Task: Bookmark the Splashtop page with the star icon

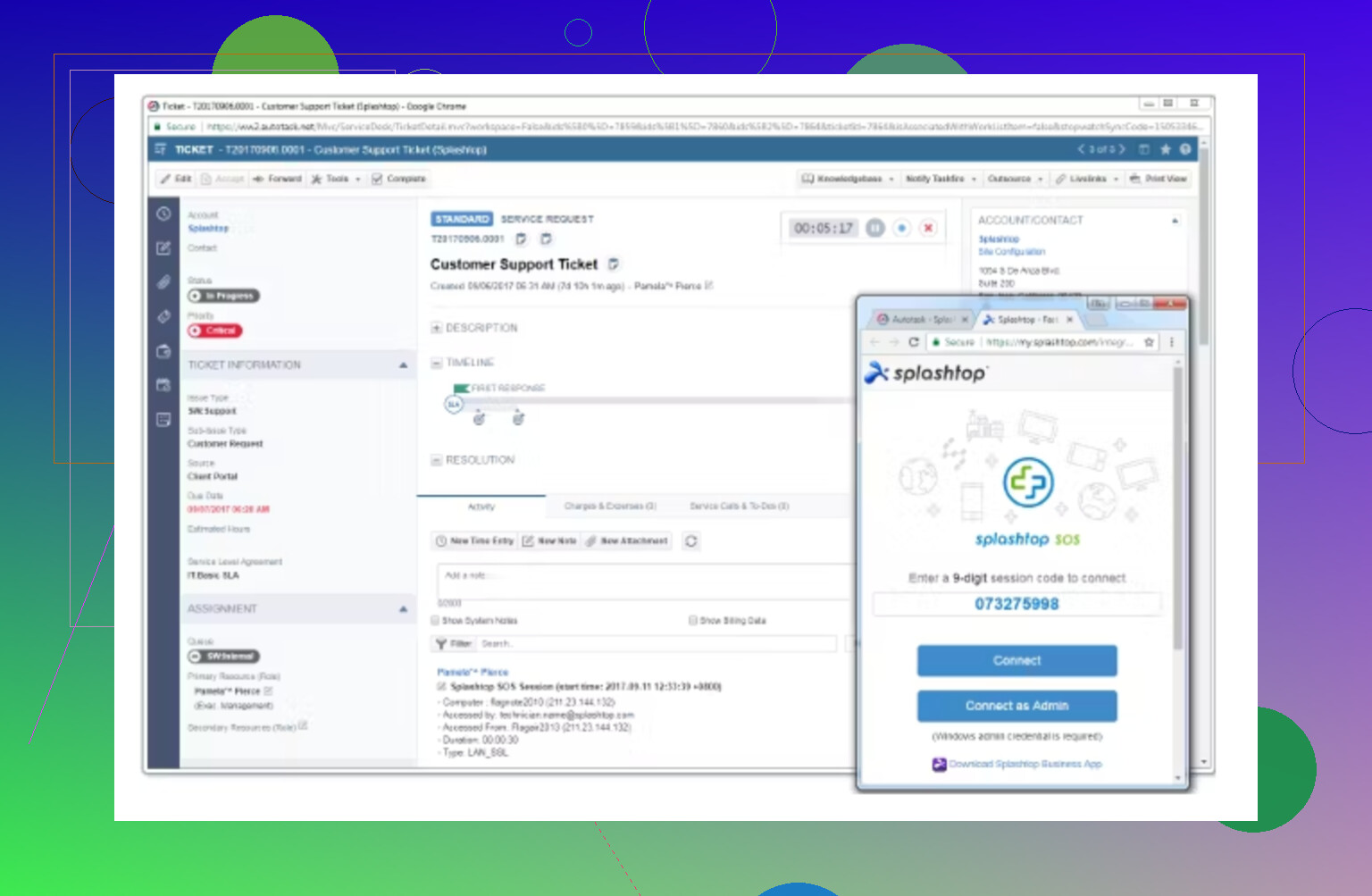Action: point(1150,342)
